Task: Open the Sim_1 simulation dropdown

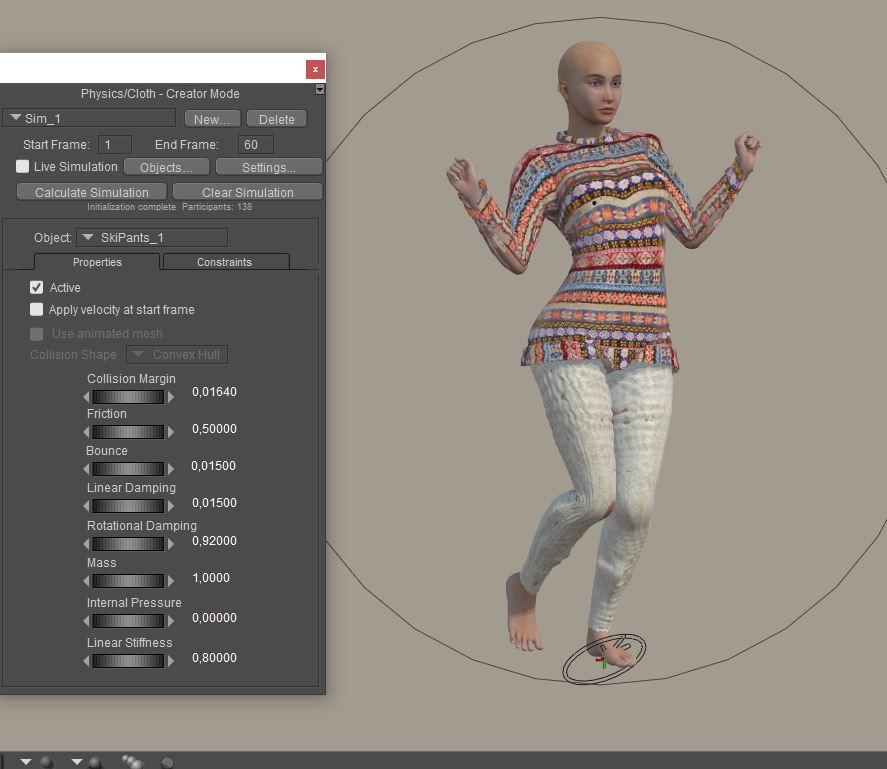Action: tap(91, 118)
